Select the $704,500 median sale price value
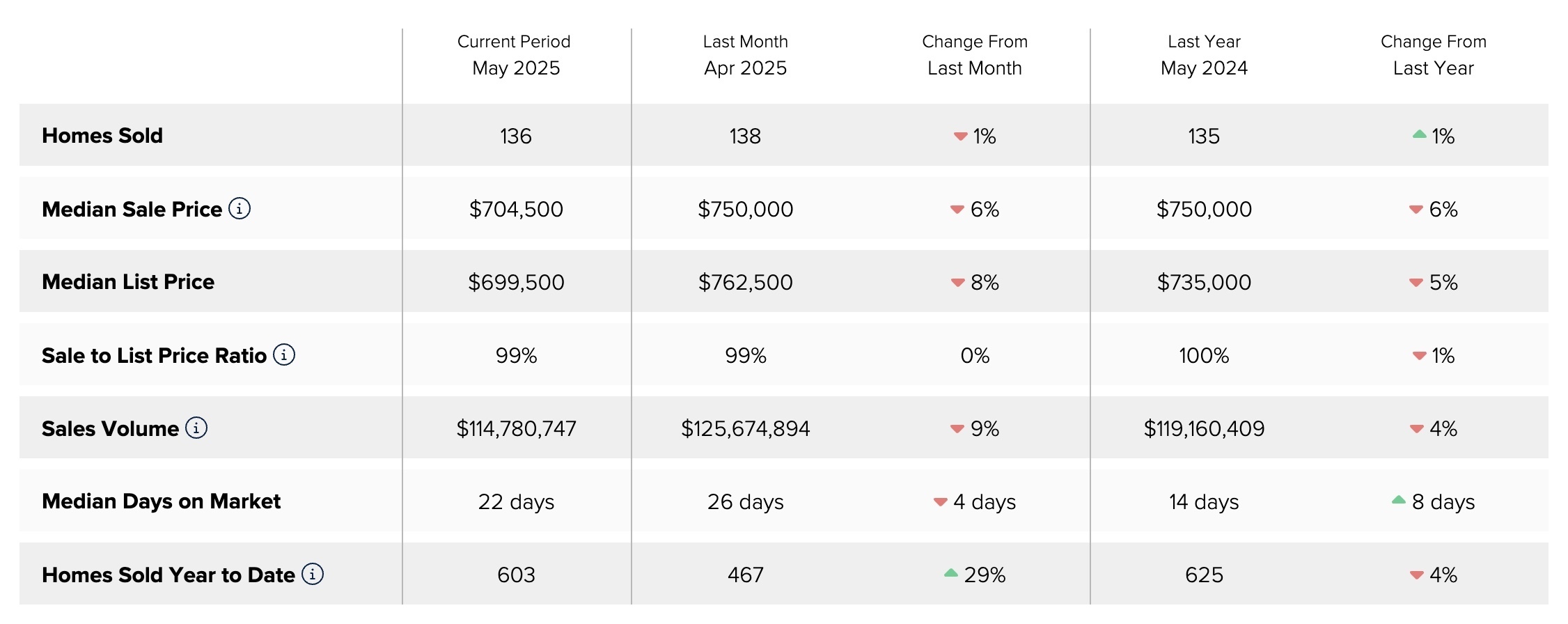Screen dimensions: 1568x624 pyautogui.click(x=516, y=209)
